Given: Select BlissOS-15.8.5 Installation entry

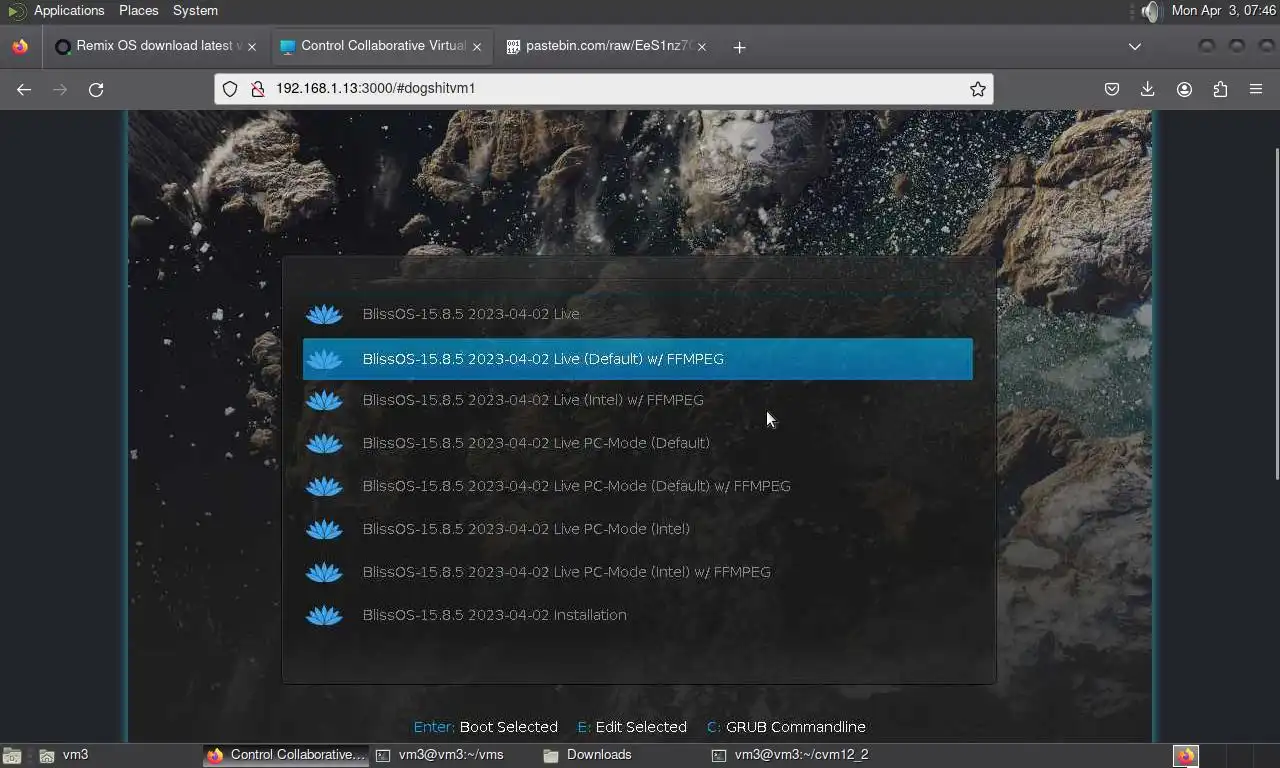Looking at the screenshot, I should 638,615.
